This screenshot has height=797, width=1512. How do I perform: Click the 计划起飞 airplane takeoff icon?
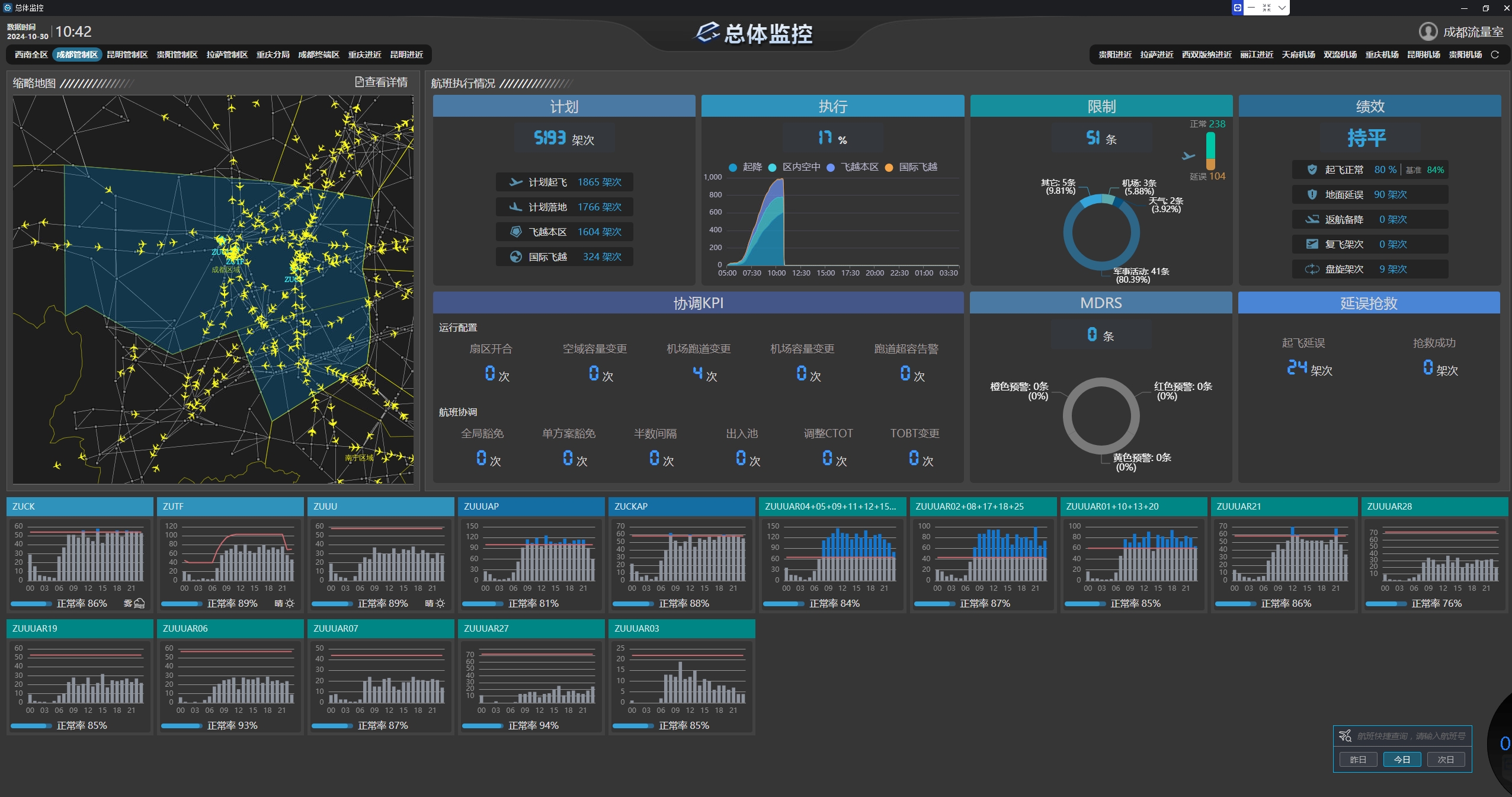[516, 182]
